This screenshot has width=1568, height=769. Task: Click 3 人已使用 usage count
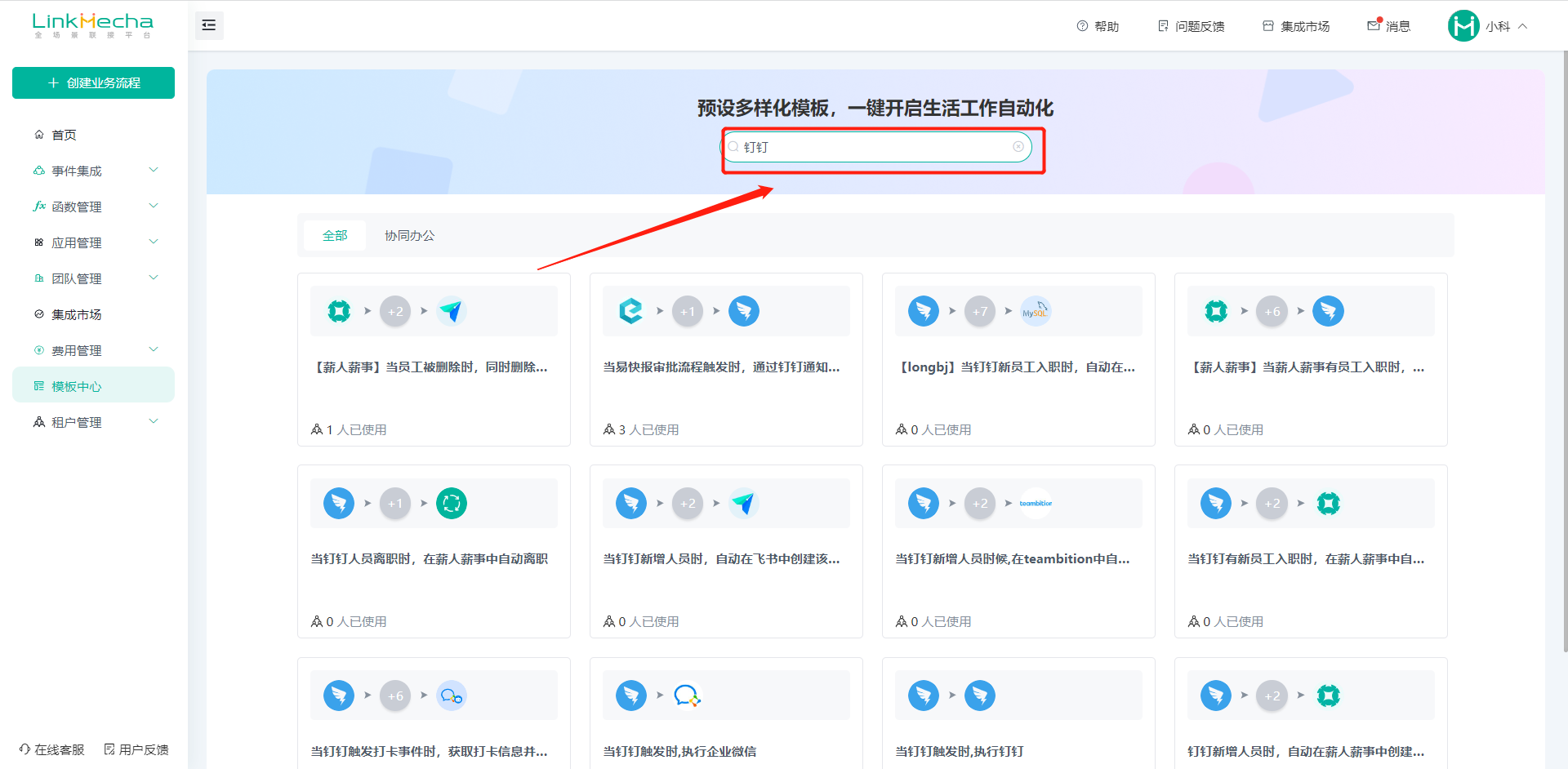(x=641, y=429)
